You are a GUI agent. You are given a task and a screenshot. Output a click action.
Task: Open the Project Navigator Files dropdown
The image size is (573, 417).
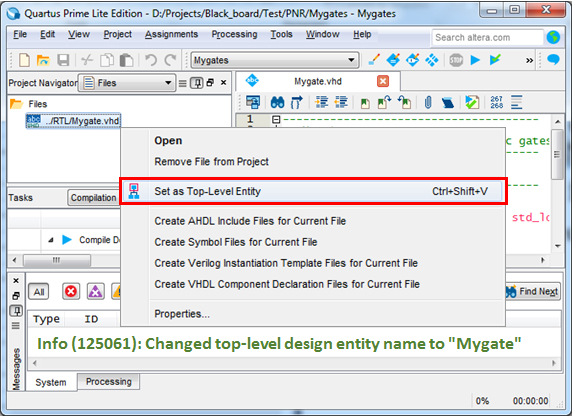pyautogui.click(x=127, y=83)
